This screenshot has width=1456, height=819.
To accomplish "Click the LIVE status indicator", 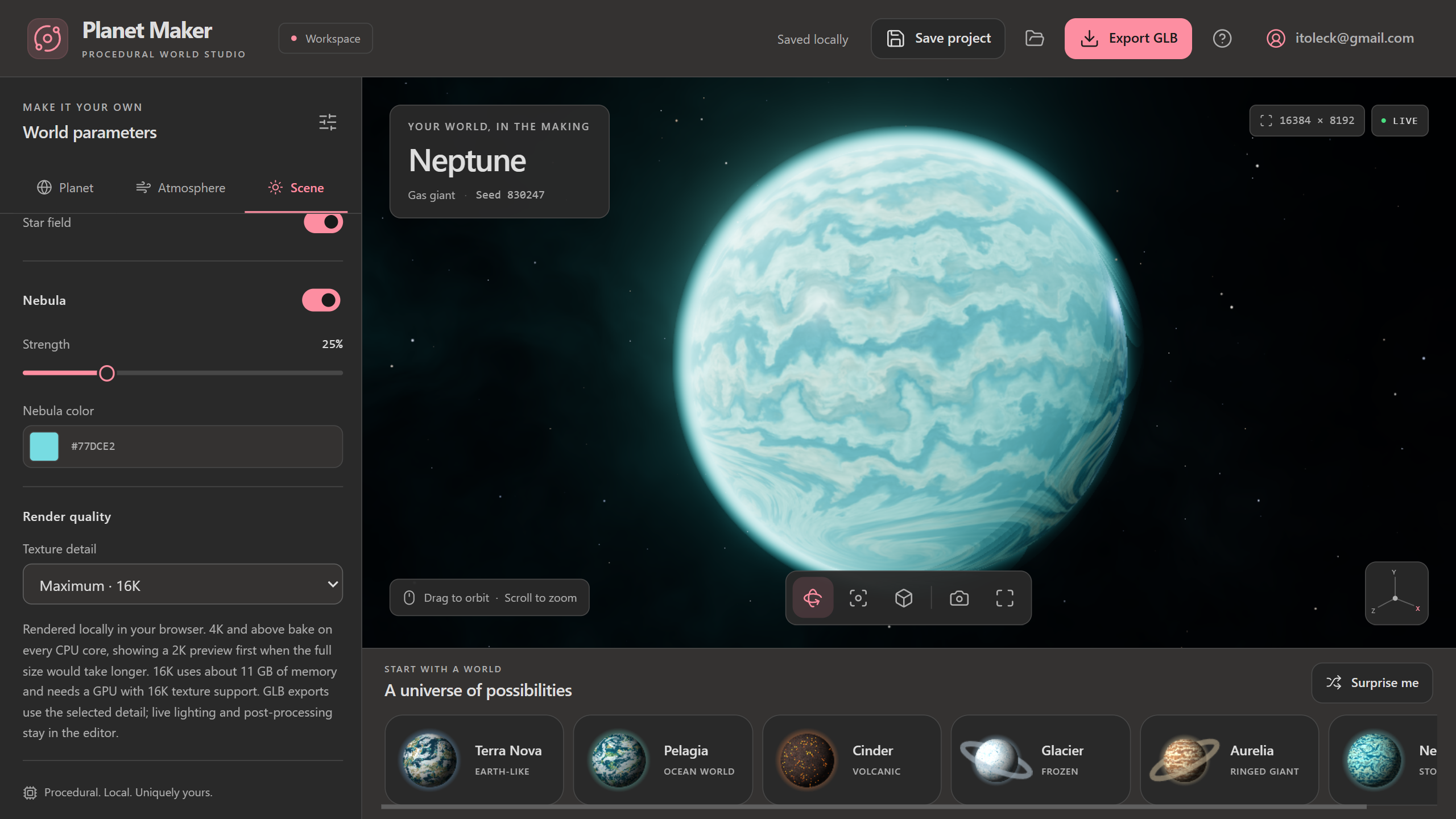I will tap(1400, 121).
